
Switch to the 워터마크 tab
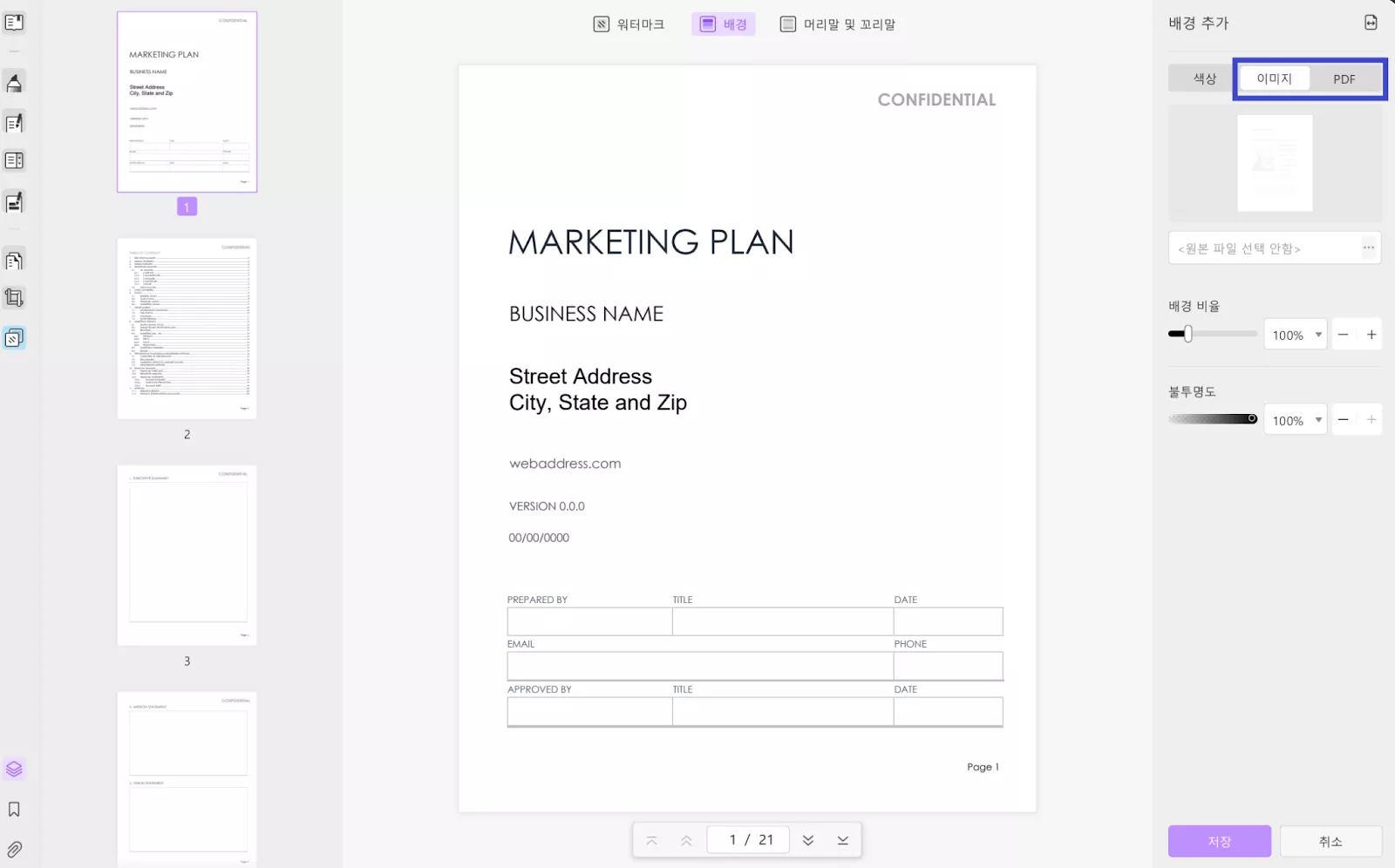click(629, 24)
